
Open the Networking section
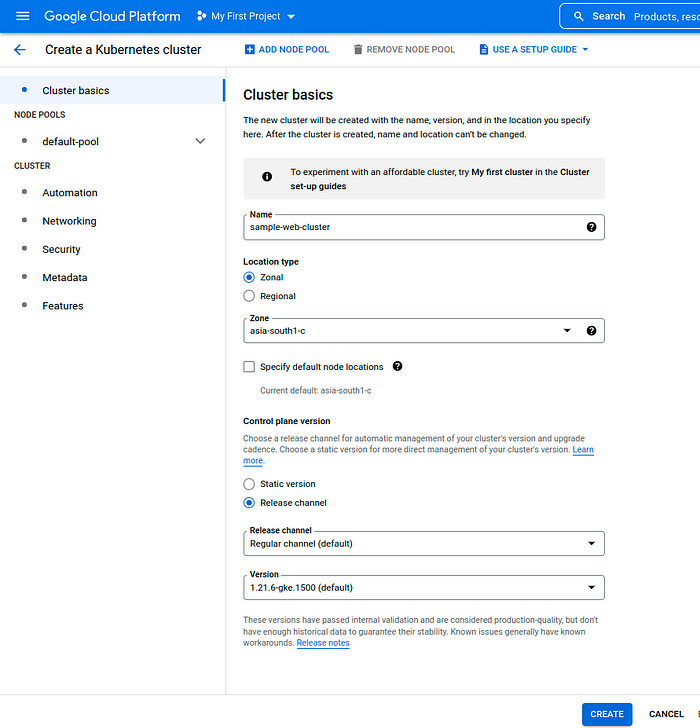click(70, 221)
